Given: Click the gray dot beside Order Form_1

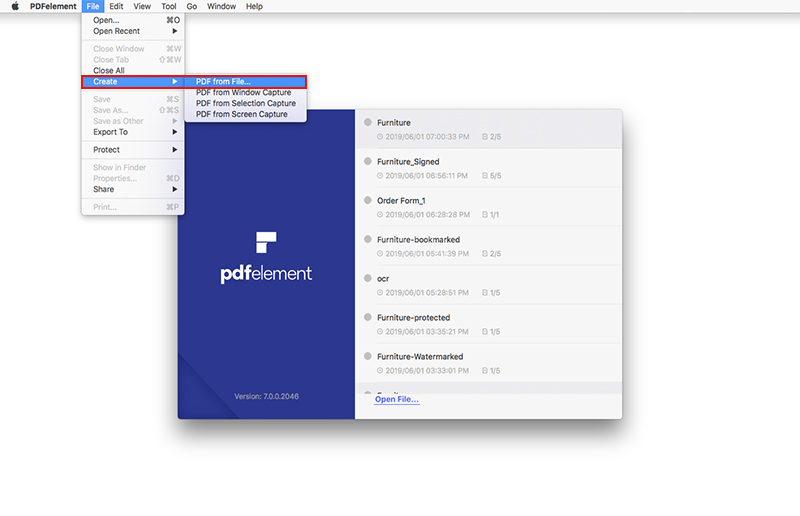Looking at the screenshot, I should (368, 201).
